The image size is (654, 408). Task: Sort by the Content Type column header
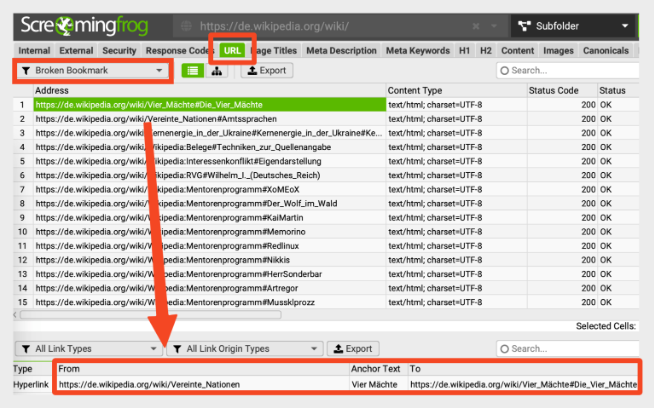pyautogui.click(x=457, y=91)
